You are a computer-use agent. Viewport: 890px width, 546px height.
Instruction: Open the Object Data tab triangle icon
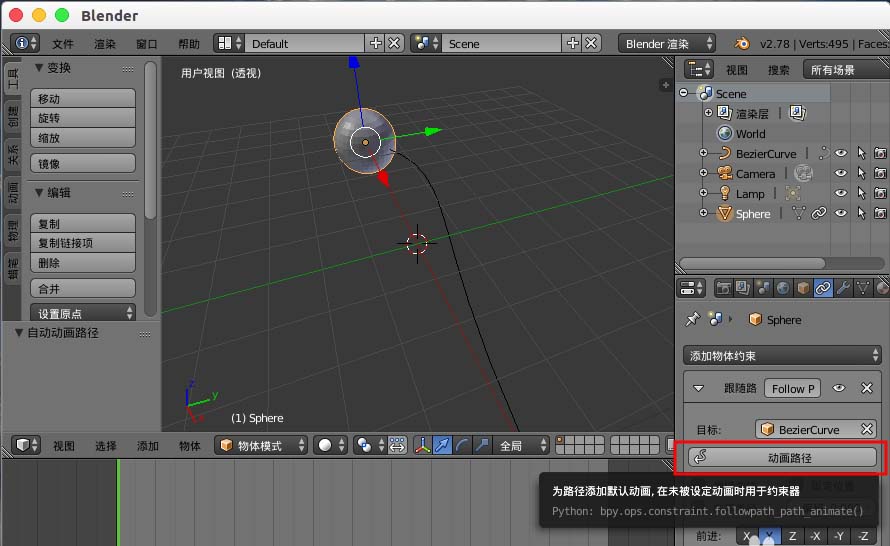863,288
